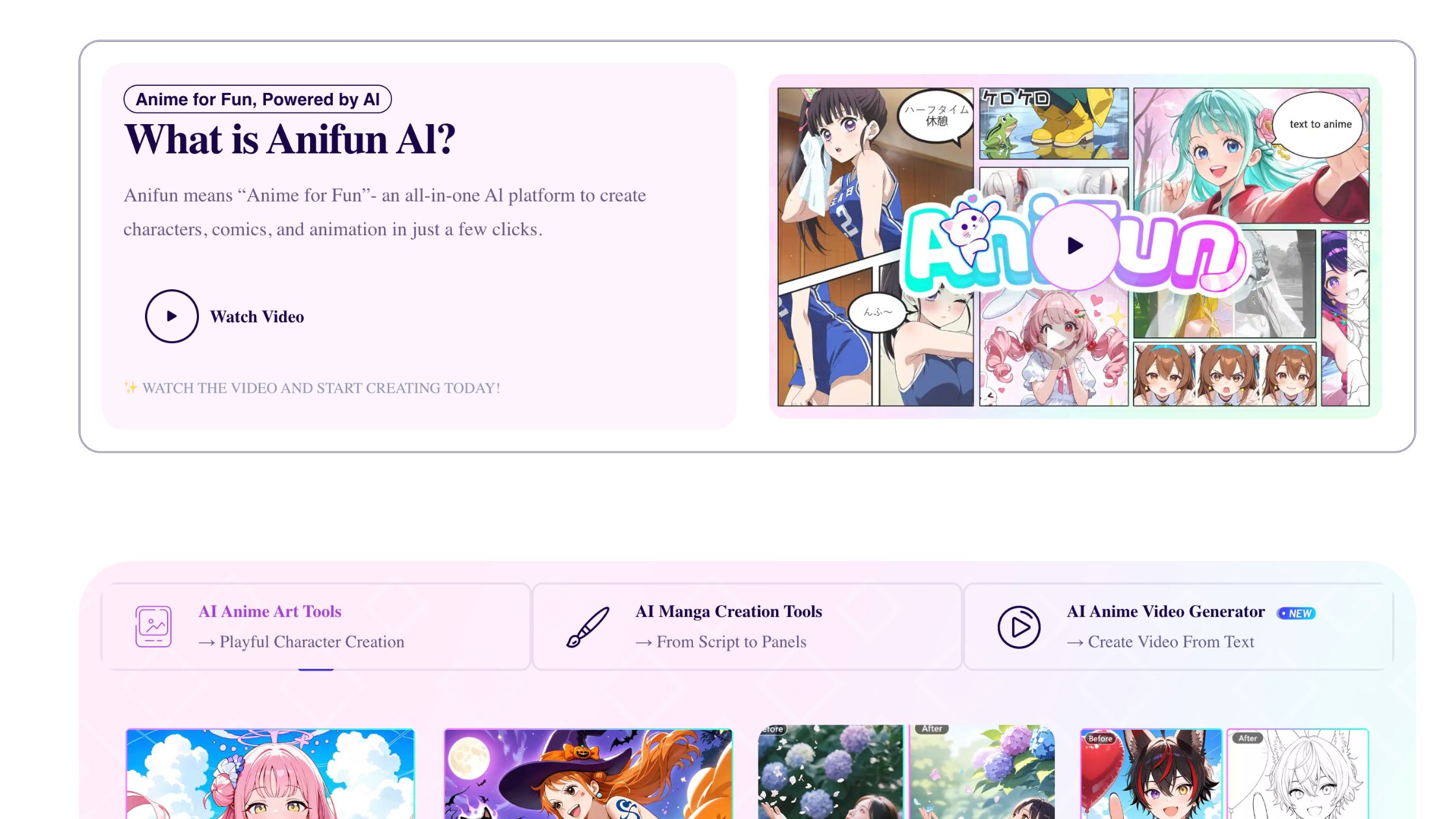Image resolution: width=1456 pixels, height=819 pixels.
Task: Click the Watch Video circular play icon
Action: point(172,316)
